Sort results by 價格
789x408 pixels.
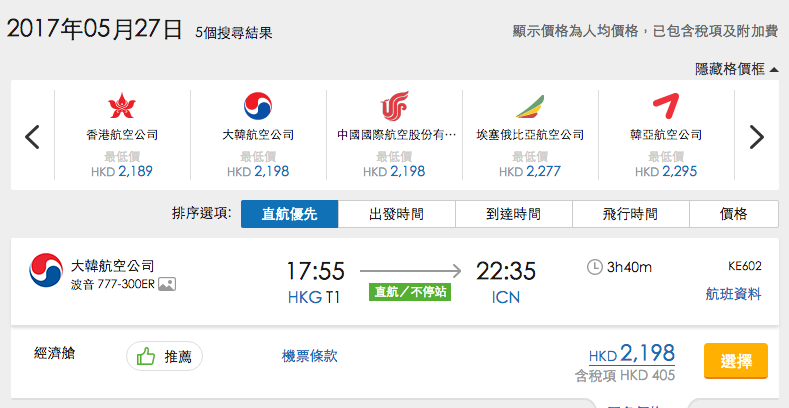point(734,214)
